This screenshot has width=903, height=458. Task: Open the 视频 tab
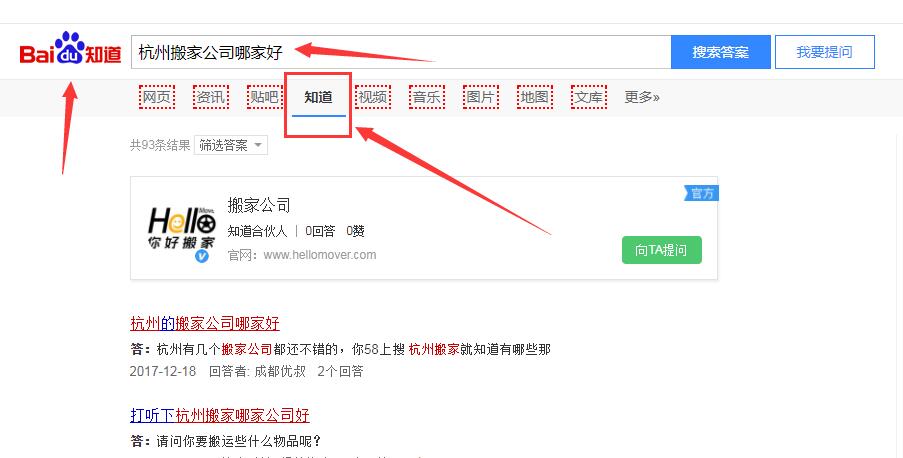(372, 97)
